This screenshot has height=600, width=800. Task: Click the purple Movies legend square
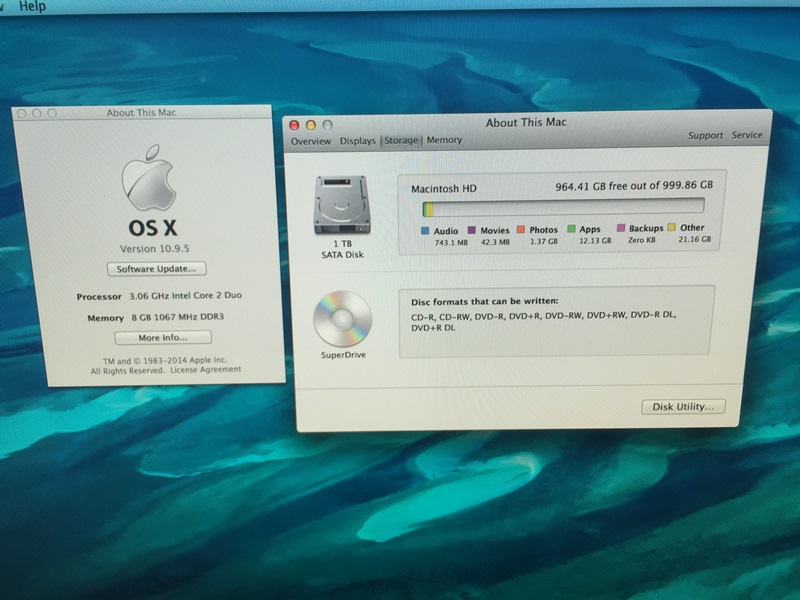tap(472, 230)
